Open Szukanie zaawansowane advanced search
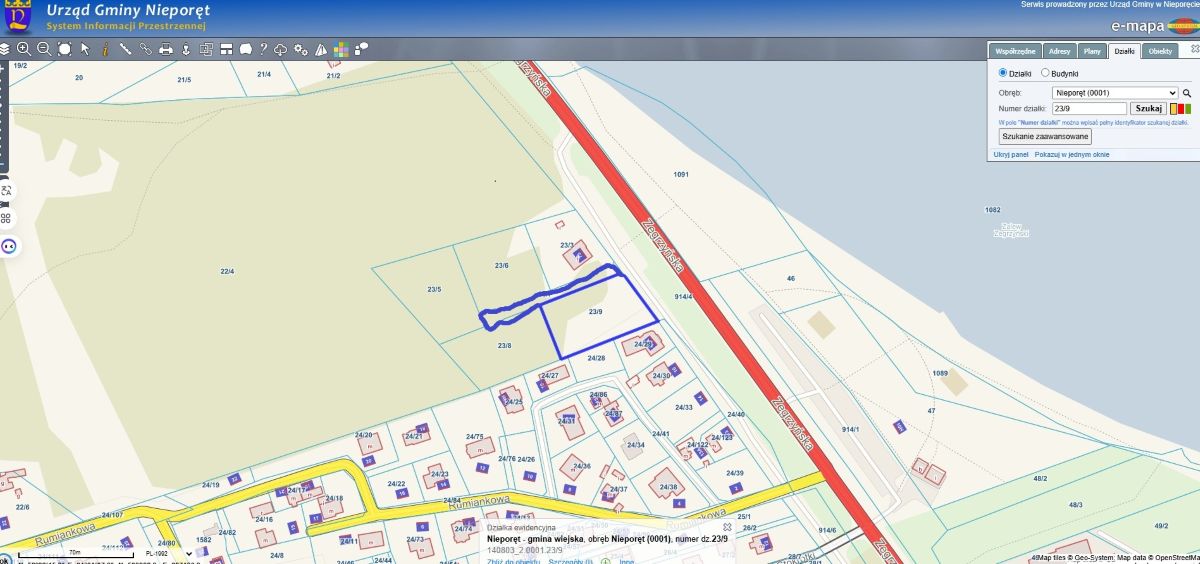1200x564 pixels. tap(1045, 136)
